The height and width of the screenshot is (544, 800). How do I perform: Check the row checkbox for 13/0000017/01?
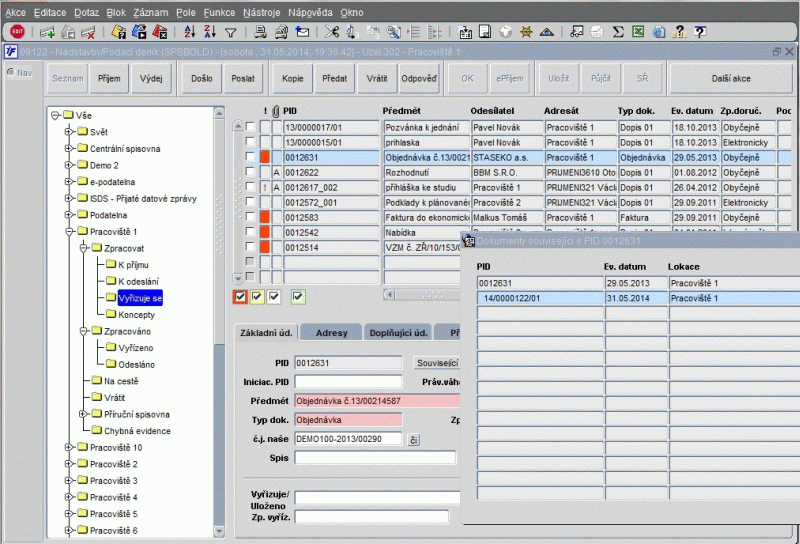[x=251, y=127]
